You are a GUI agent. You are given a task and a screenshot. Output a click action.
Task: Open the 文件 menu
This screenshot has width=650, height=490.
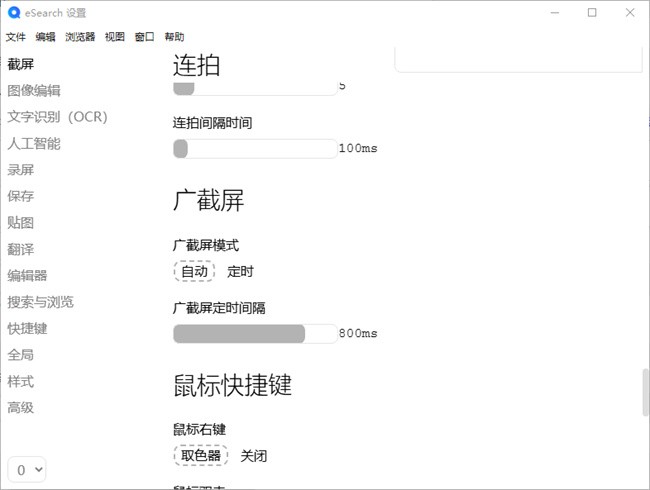(x=15, y=37)
